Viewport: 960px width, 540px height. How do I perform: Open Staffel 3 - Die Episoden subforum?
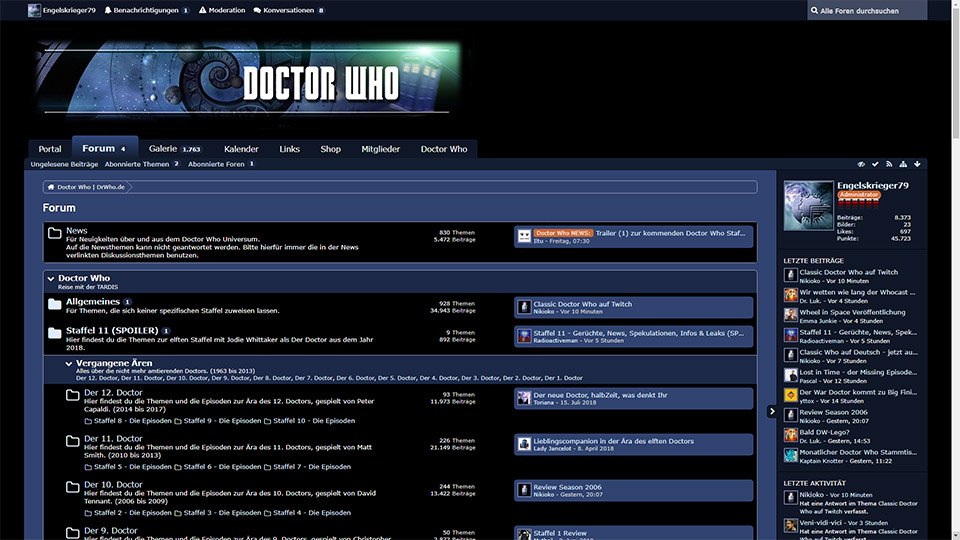[222, 512]
